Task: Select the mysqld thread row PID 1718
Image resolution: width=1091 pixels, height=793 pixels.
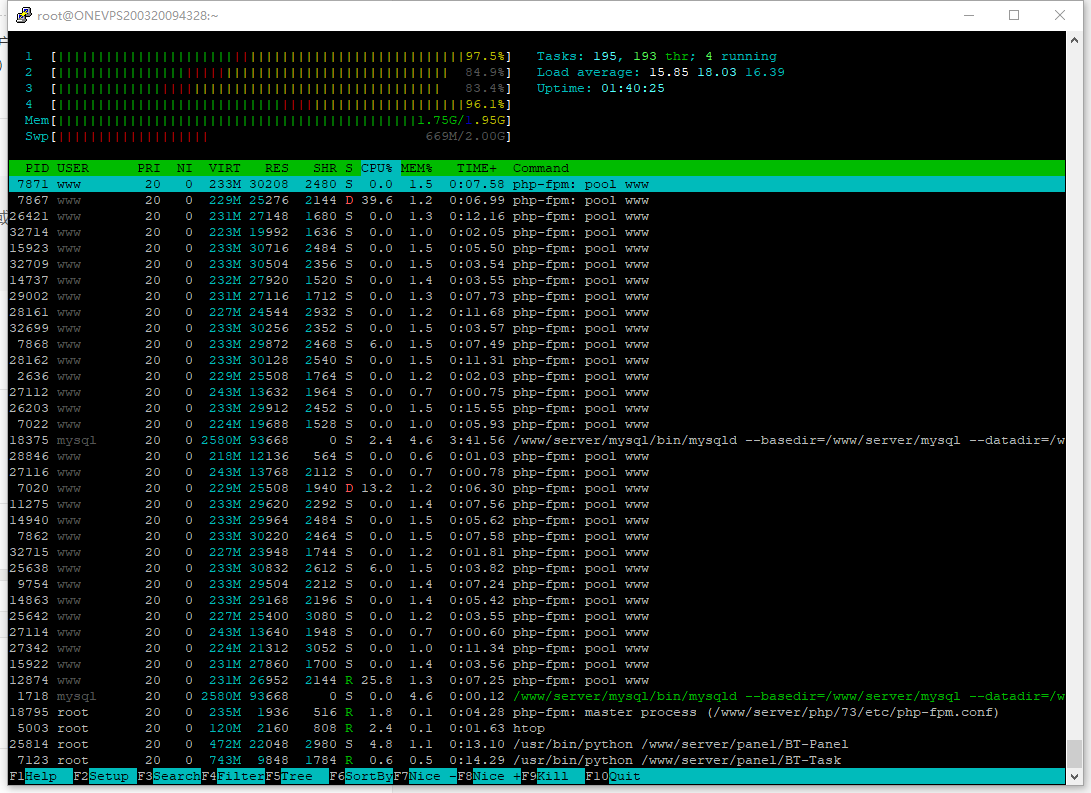Action: pyautogui.click(x=536, y=696)
